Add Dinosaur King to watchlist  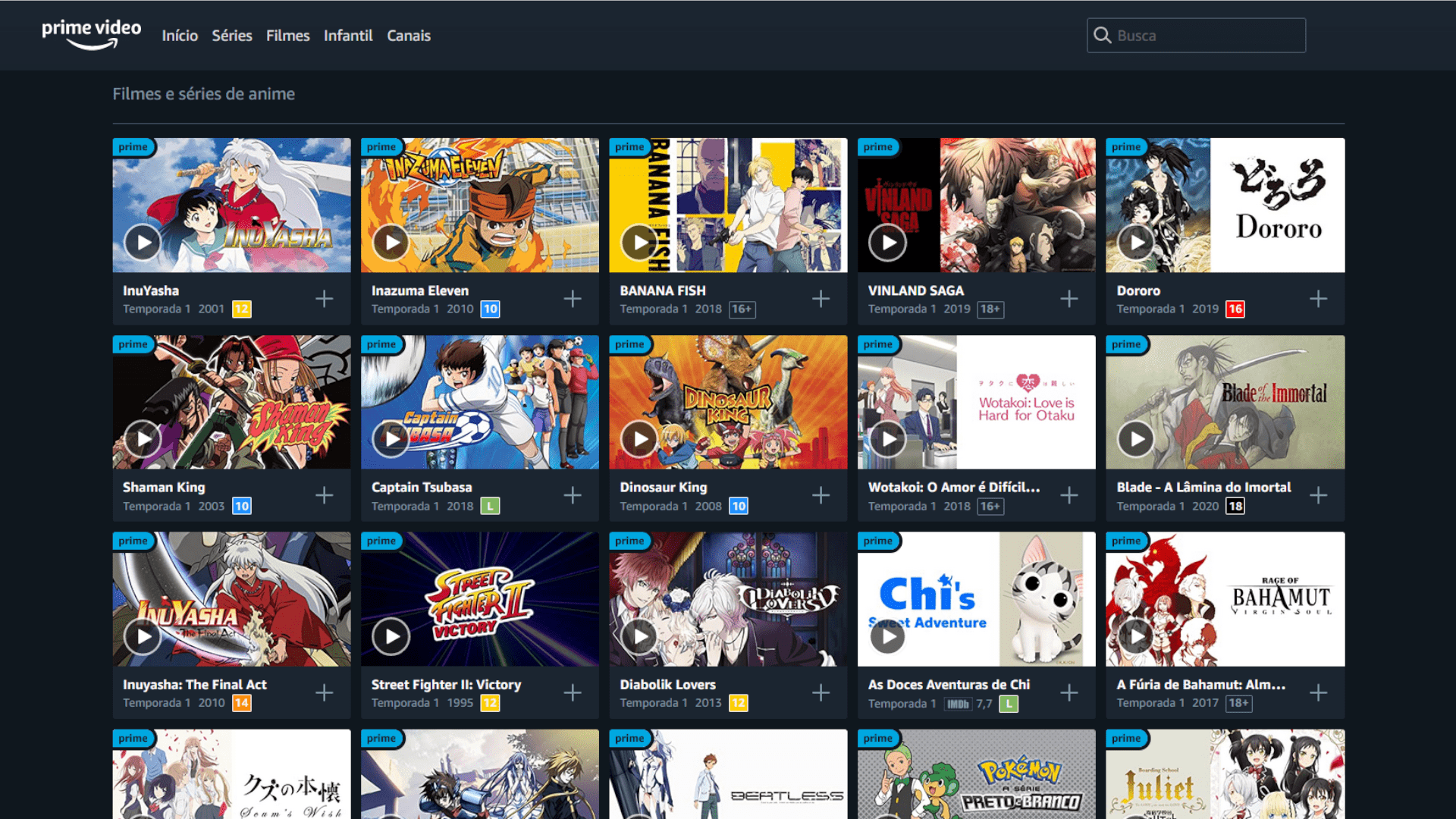821,495
